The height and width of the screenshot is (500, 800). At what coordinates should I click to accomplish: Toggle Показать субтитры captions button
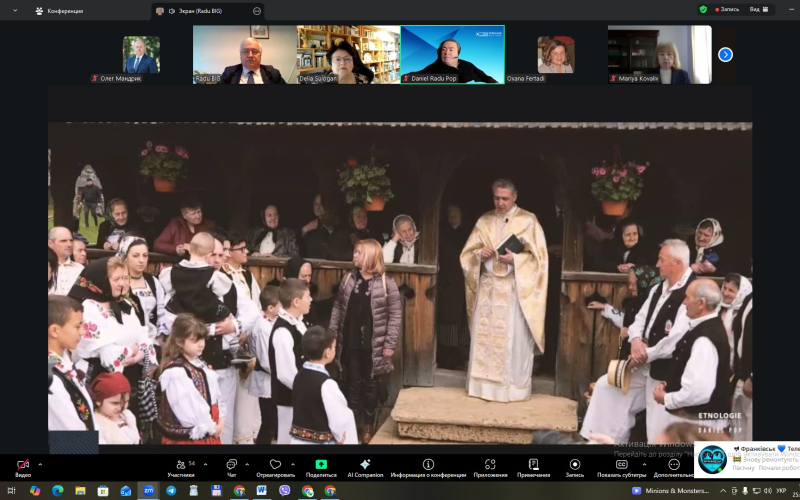pos(621,465)
